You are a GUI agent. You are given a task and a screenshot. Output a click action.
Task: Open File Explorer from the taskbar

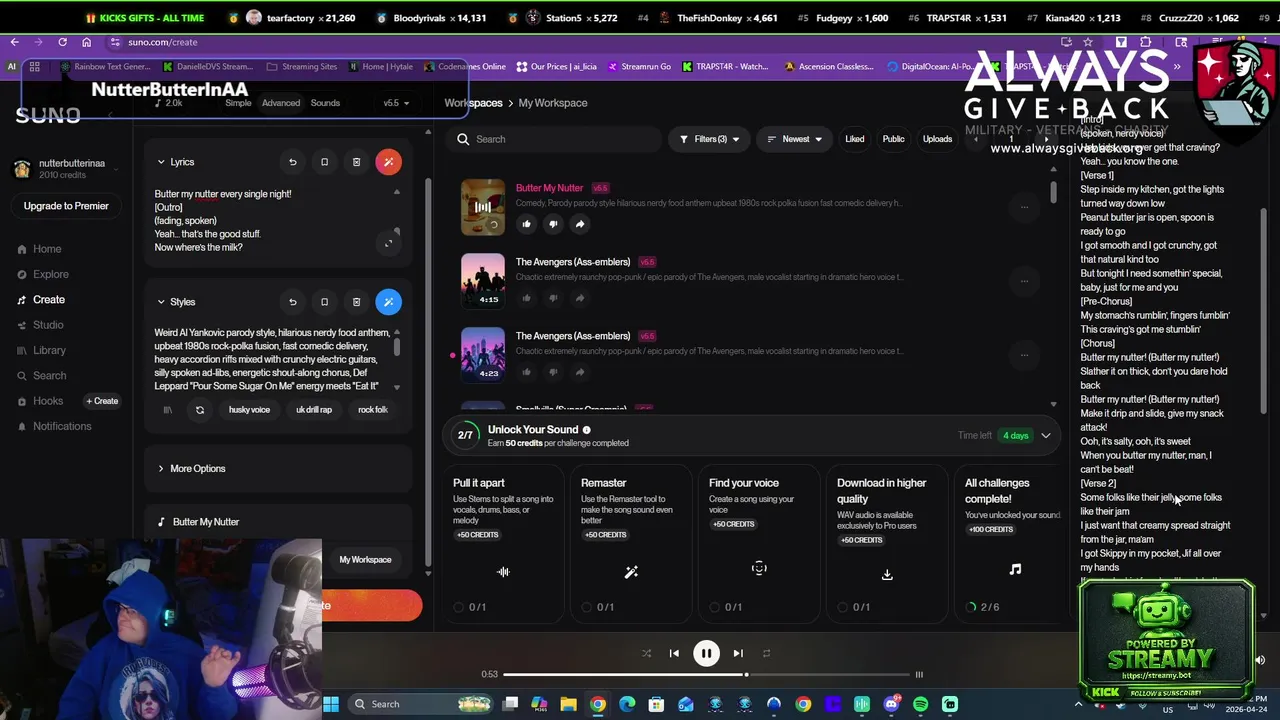[568, 704]
